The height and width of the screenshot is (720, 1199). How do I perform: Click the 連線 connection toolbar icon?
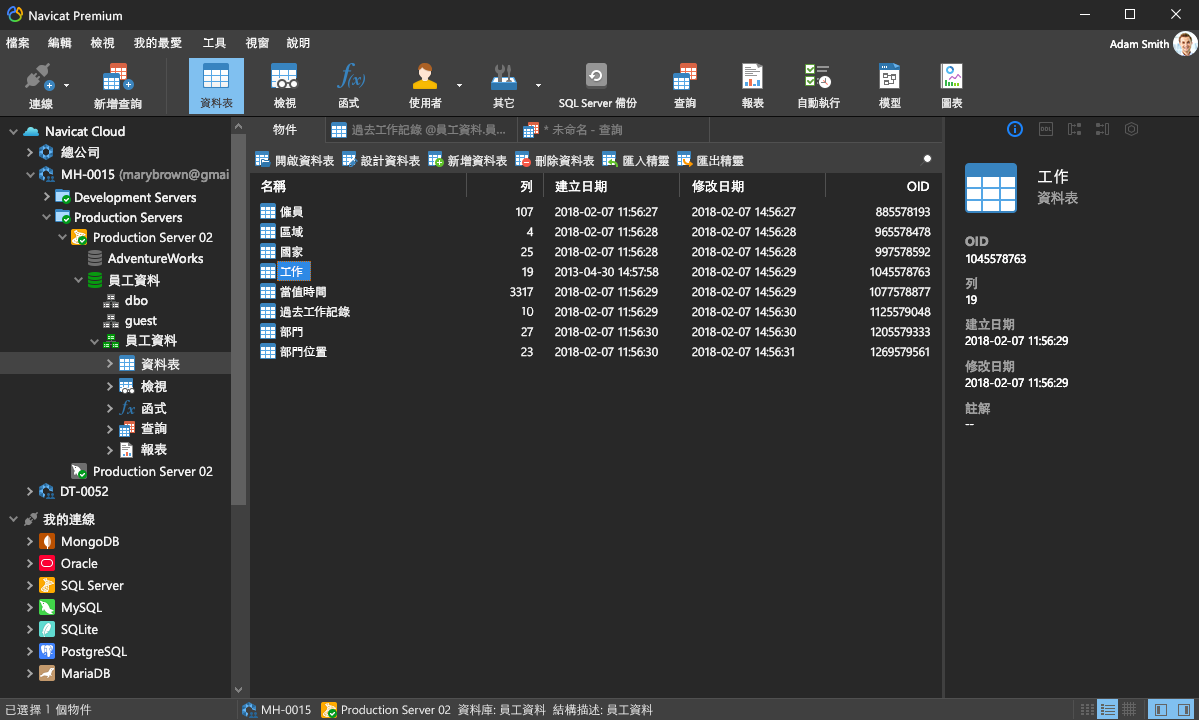coord(40,86)
